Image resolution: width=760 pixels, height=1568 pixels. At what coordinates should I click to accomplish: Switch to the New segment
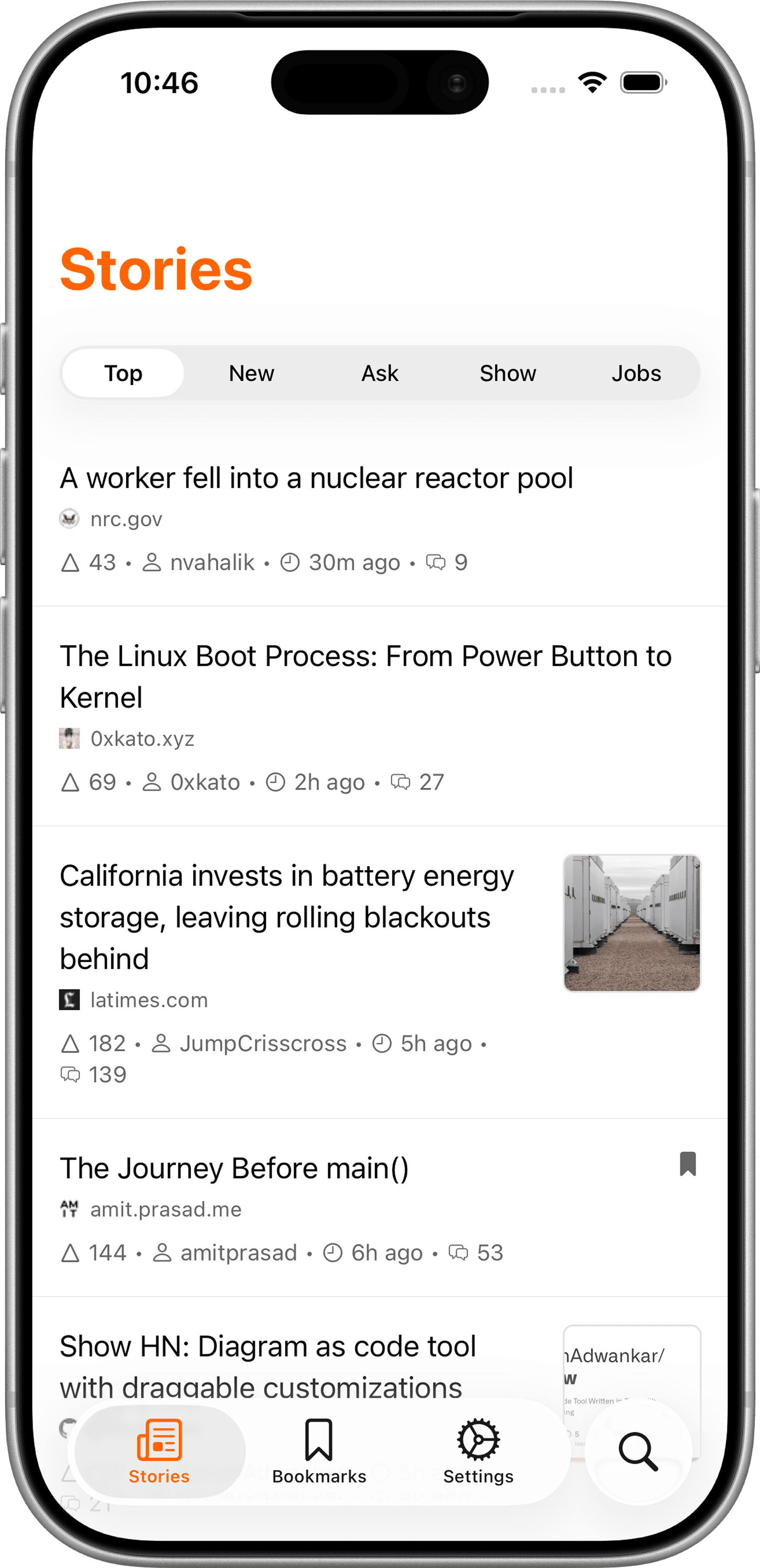click(x=252, y=373)
